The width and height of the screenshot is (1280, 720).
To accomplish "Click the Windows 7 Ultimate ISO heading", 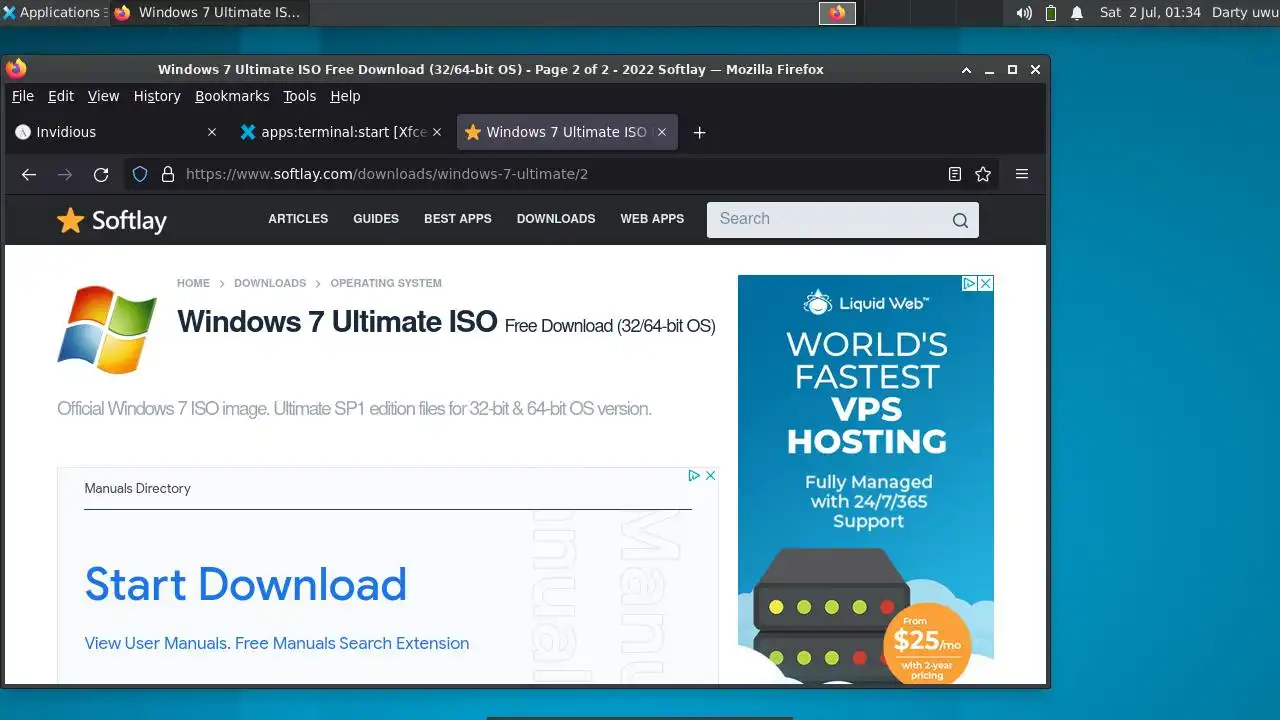I will pyautogui.click(x=337, y=322).
